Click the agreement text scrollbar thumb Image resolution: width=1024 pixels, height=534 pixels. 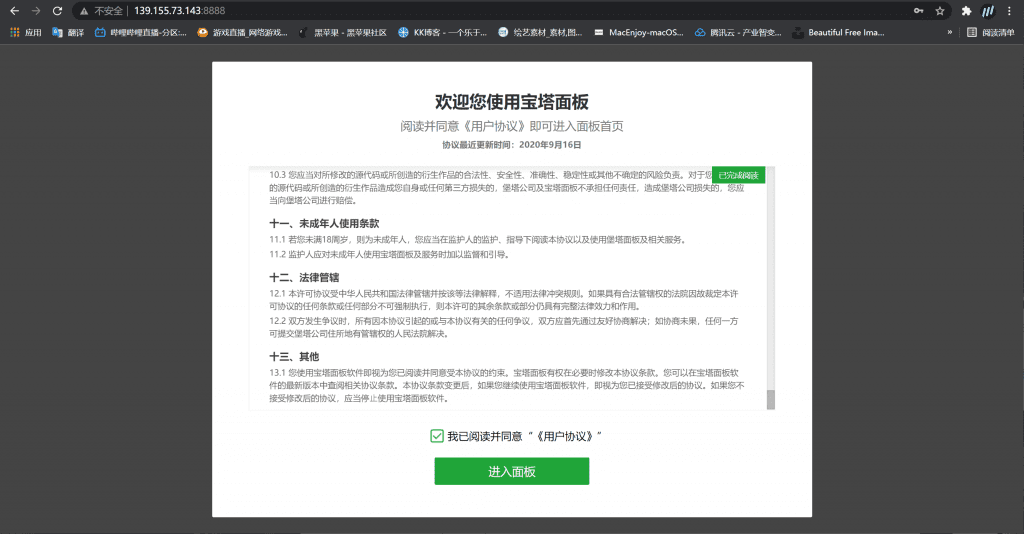(770, 400)
